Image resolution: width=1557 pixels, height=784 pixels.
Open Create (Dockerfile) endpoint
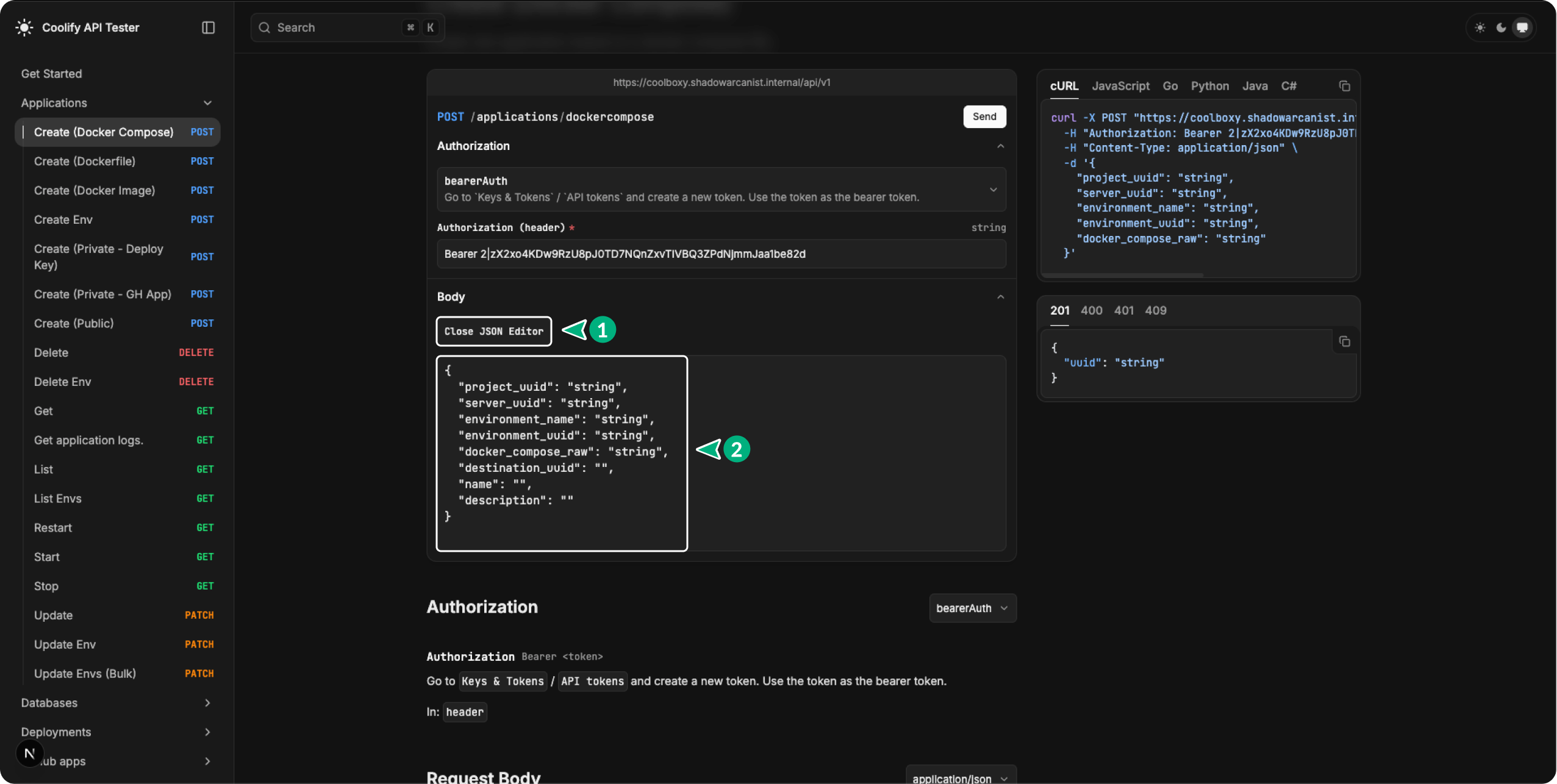pos(85,161)
